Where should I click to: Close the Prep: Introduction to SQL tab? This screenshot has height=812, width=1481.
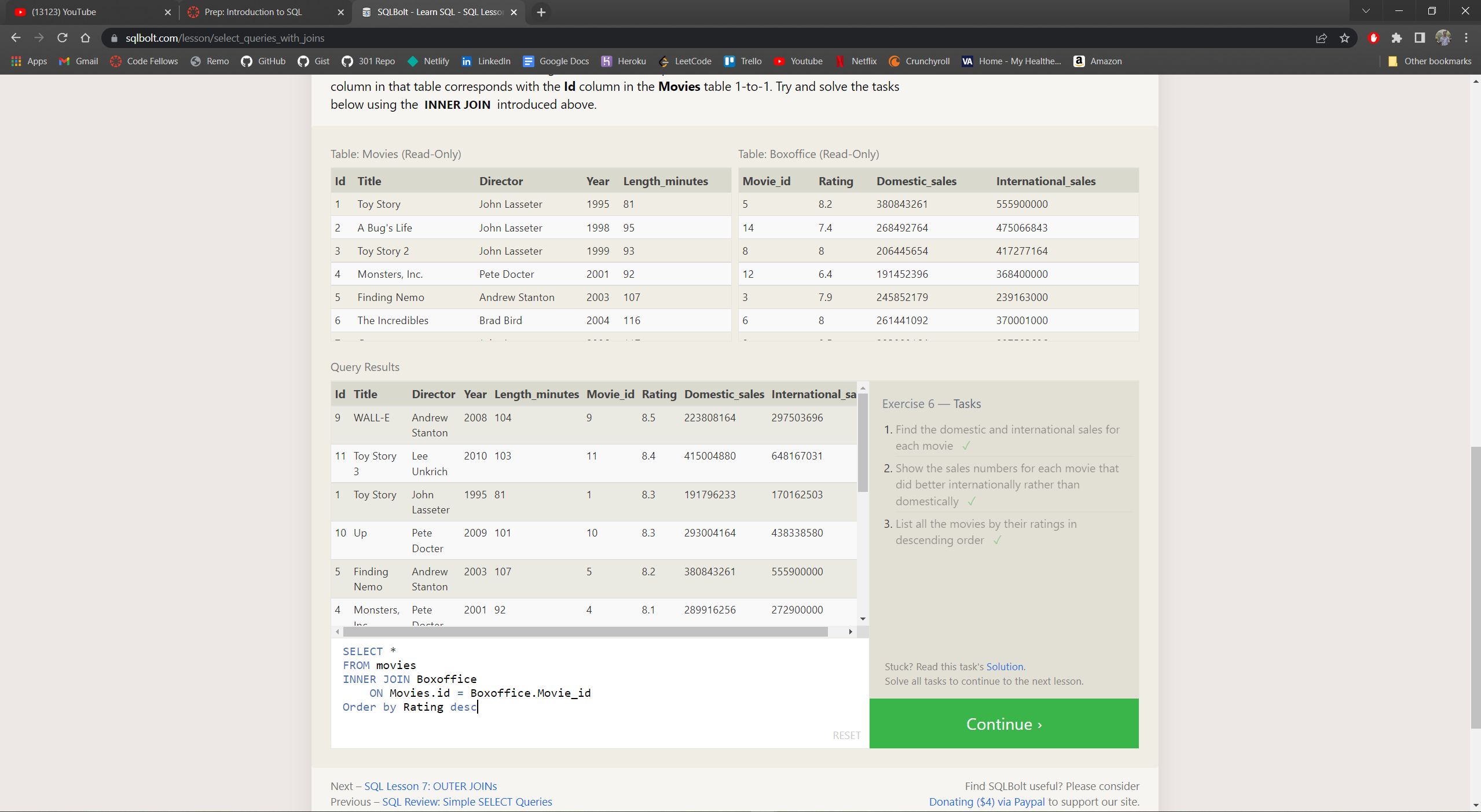point(340,12)
